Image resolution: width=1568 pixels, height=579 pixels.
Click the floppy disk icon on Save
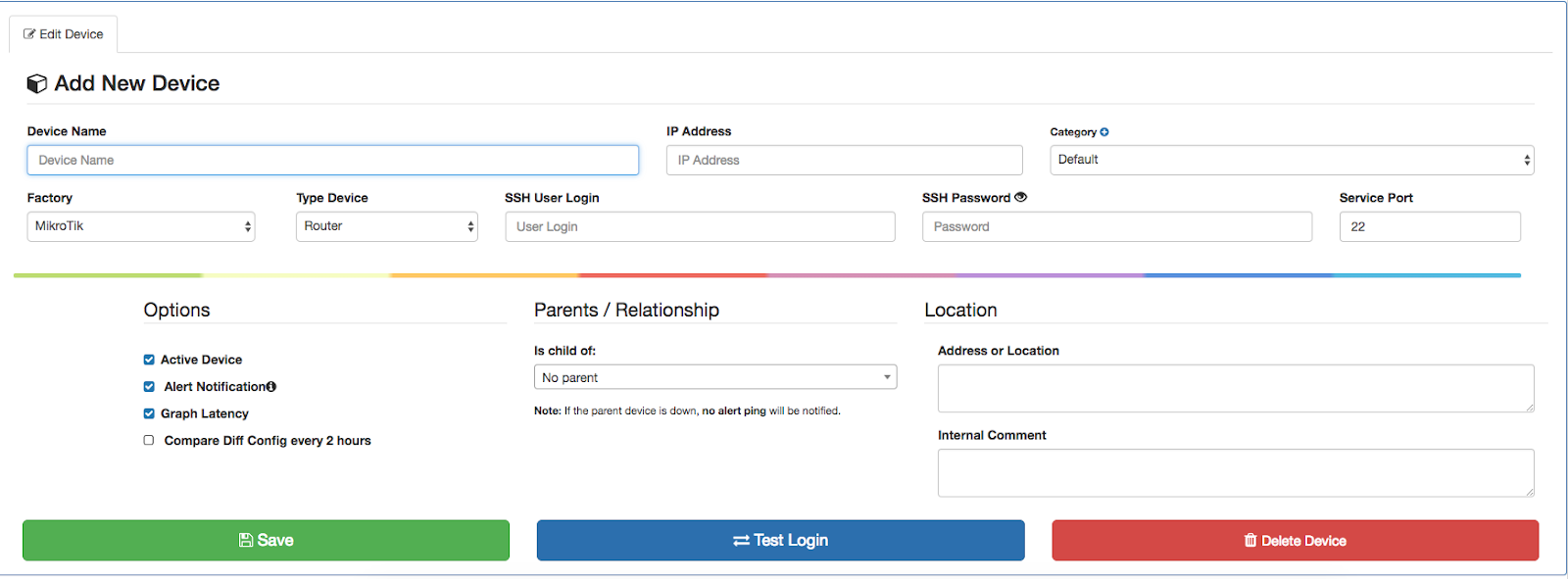(246, 540)
